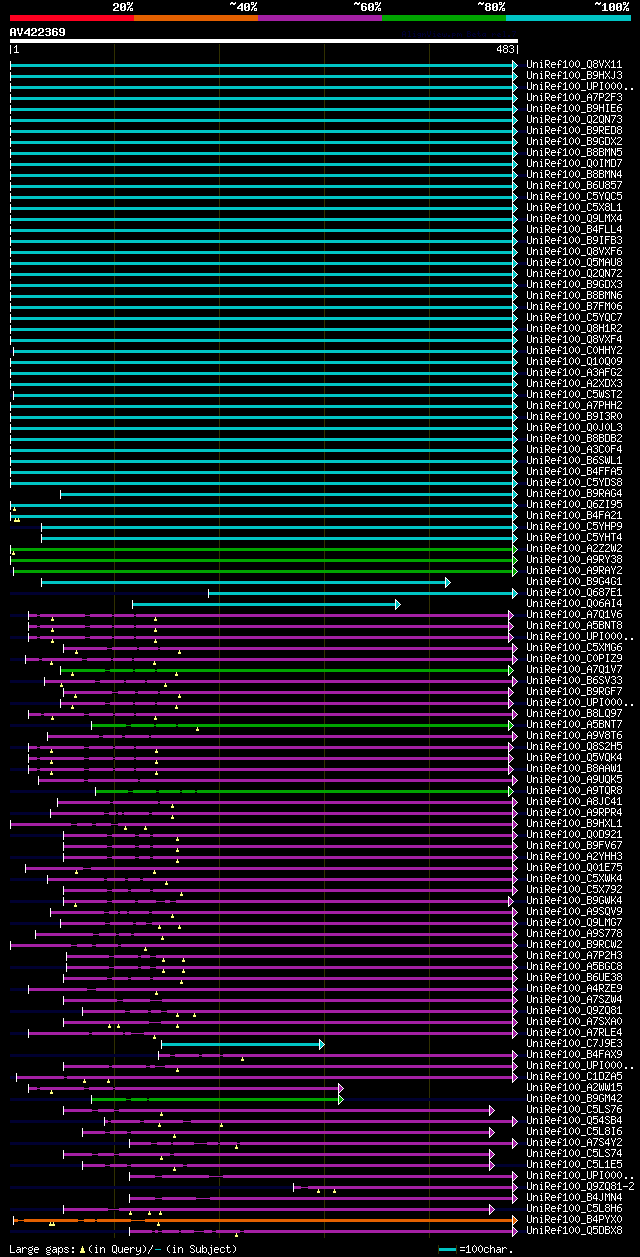Select the UniRef100_B9I3R0 label
Screen dimensions: 640x1257
(x=574, y=416)
